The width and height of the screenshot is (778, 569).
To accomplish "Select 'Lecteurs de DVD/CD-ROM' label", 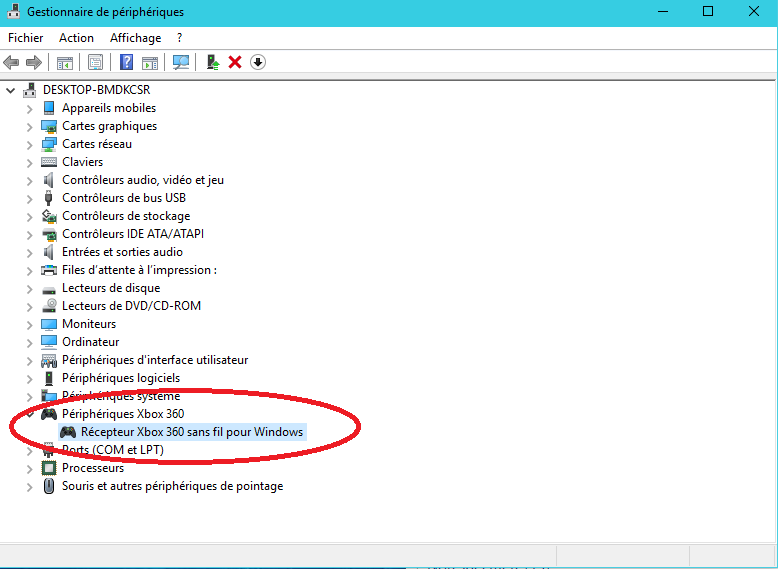I will (x=131, y=306).
